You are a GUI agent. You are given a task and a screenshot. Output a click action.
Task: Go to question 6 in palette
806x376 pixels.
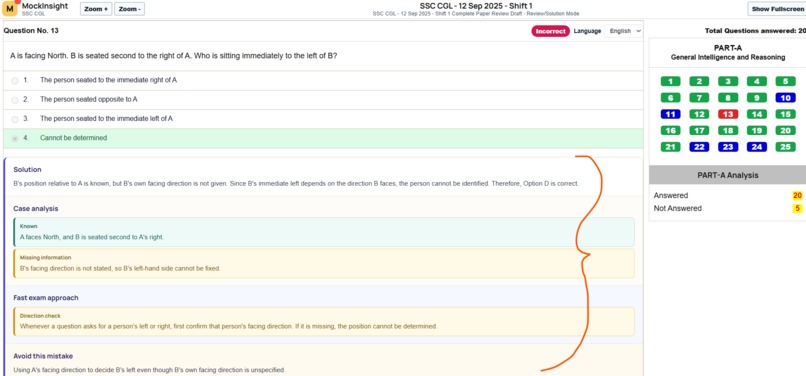[x=670, y=98]
